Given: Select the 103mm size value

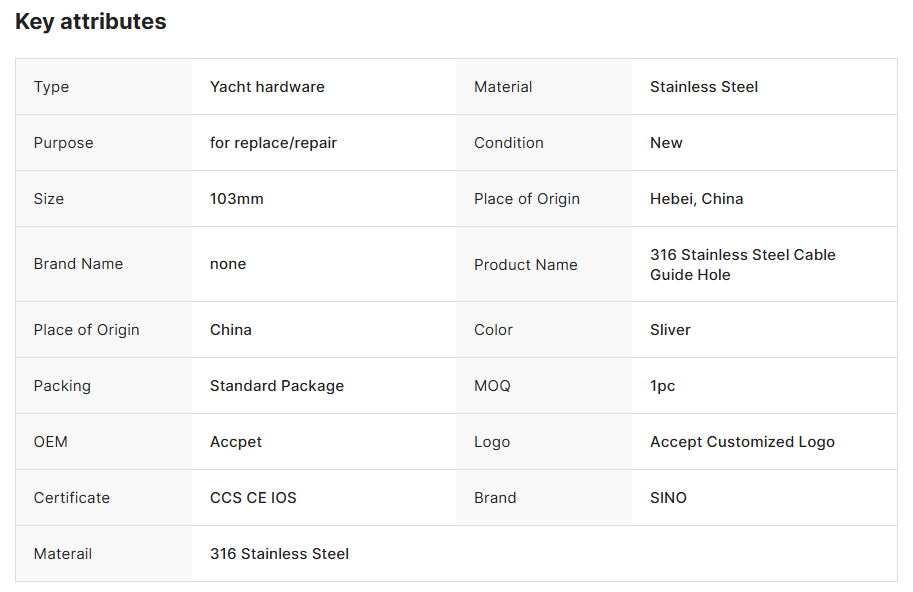Looking at the screenshot, I should click(237, 199).
